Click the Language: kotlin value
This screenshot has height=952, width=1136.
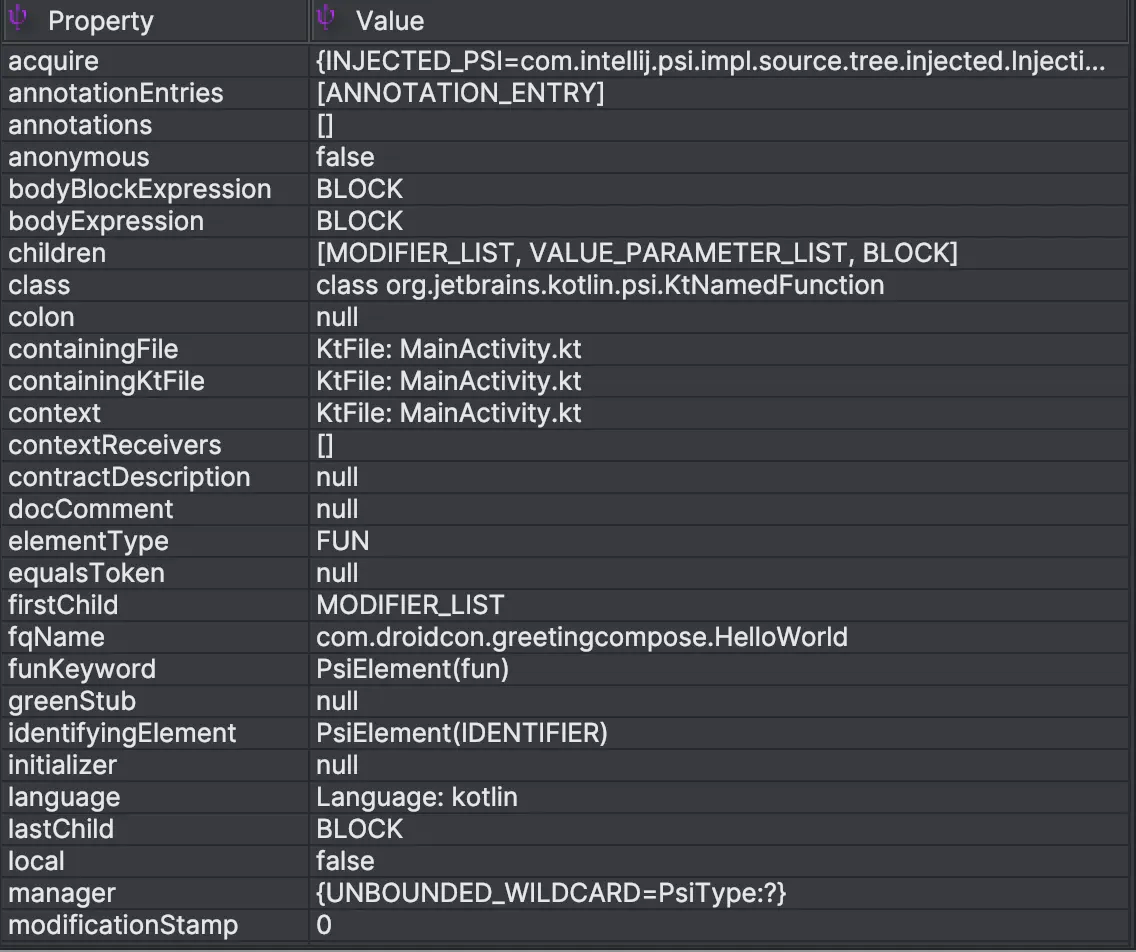tap(417, 797)
